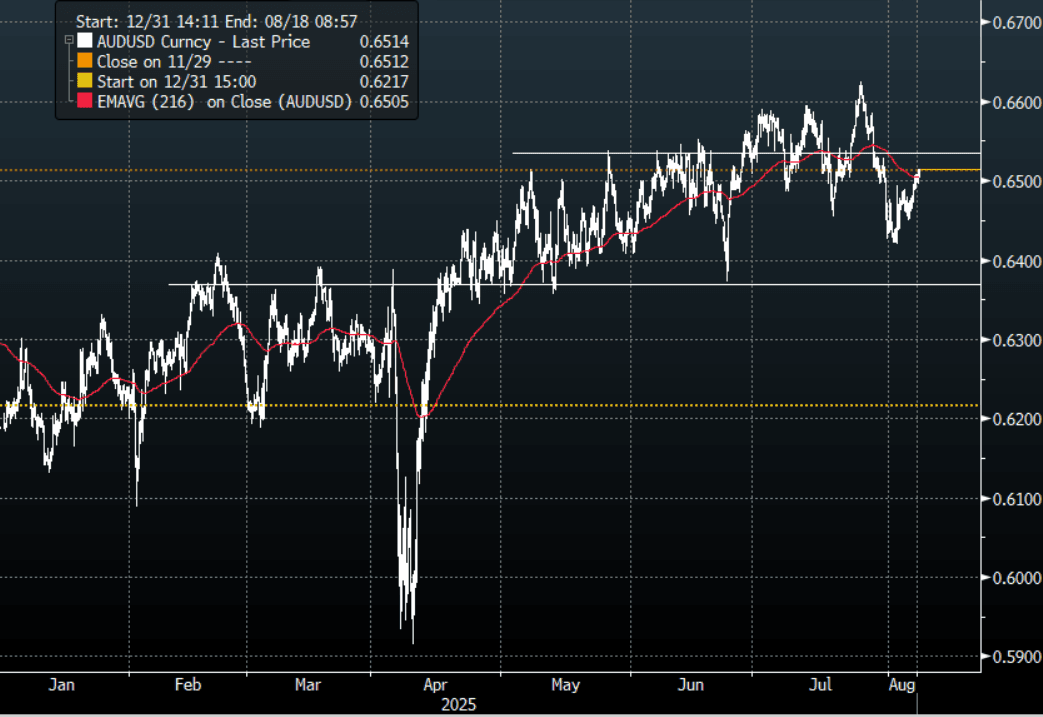Collapse the legend tree using the minus box
This screenshot has width=1043, height=717.
point(68,42)
